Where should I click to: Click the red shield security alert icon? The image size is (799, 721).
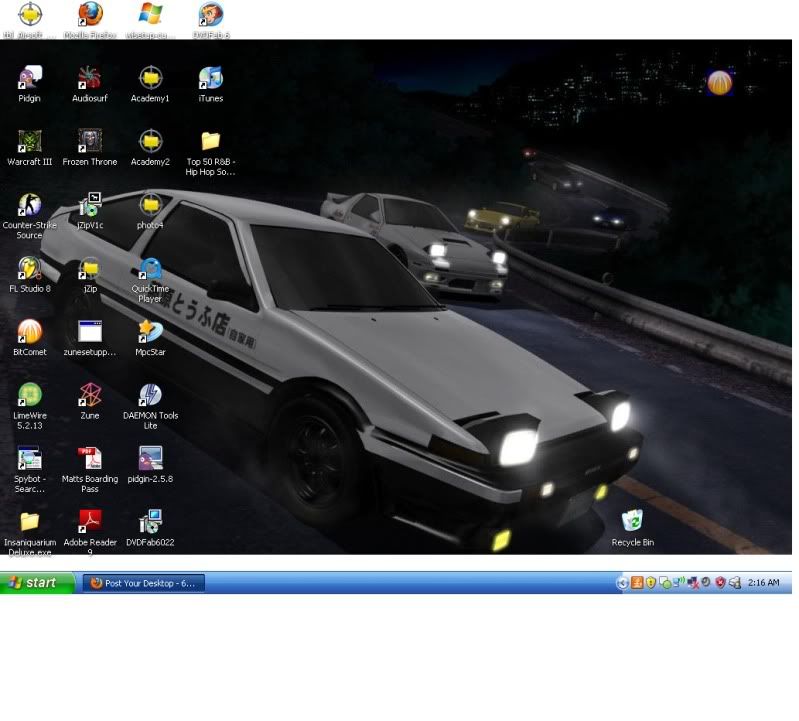pyautogui.click(x=720, y=582)
